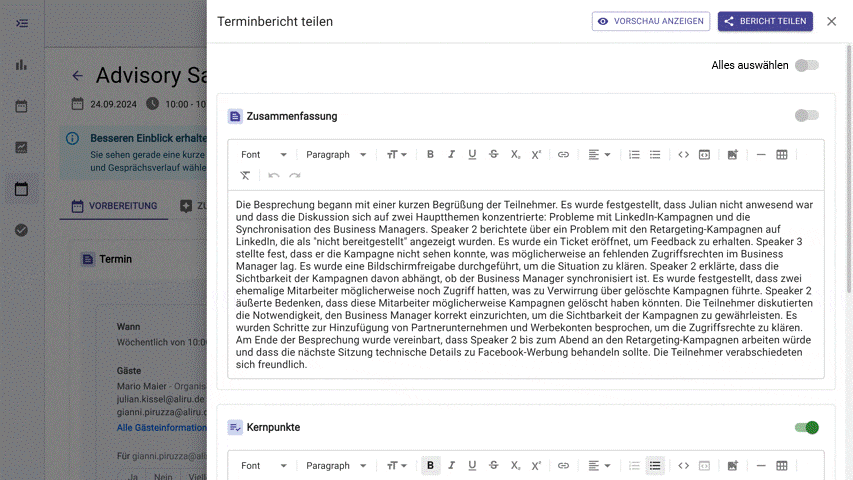Screen dimensions: 853x480
Task: Close the Terminbericht teilen panel
Action: [x=831, y=21]
